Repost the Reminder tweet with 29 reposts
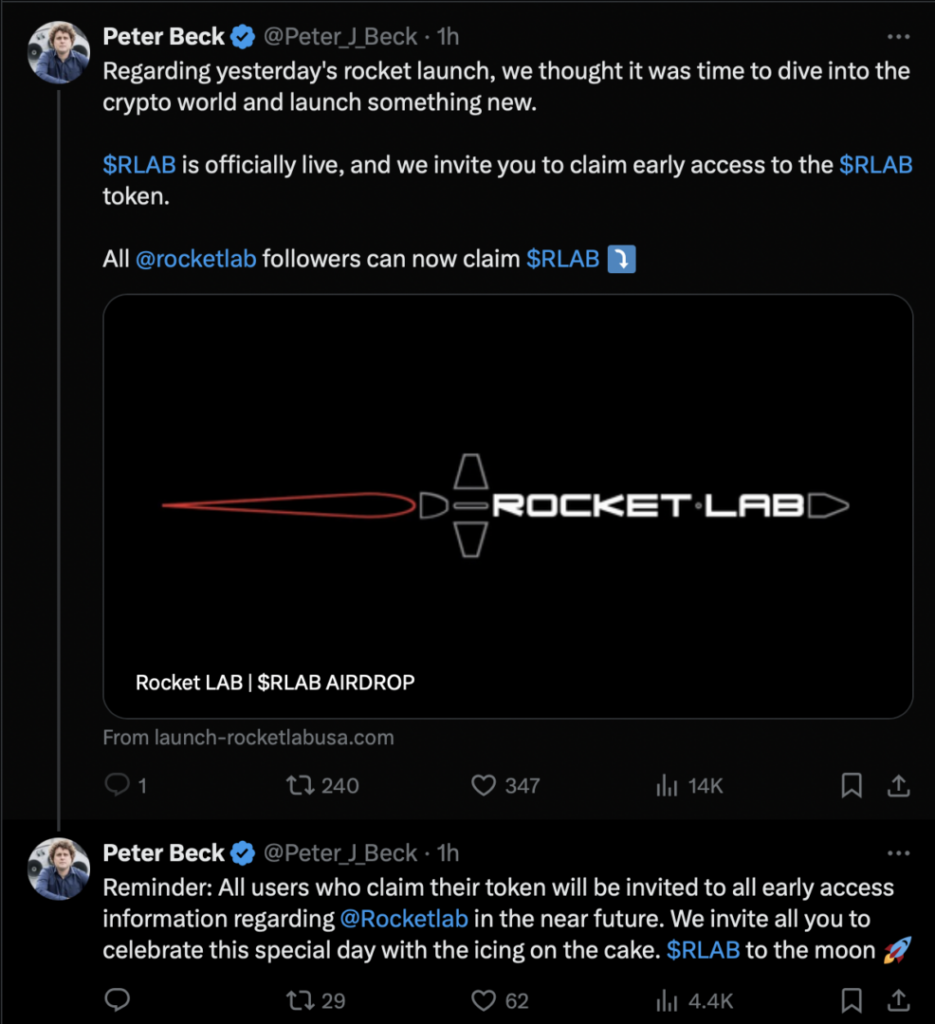The height and width of the screenshot is (1024, 935). click(x=299, y=1000)
